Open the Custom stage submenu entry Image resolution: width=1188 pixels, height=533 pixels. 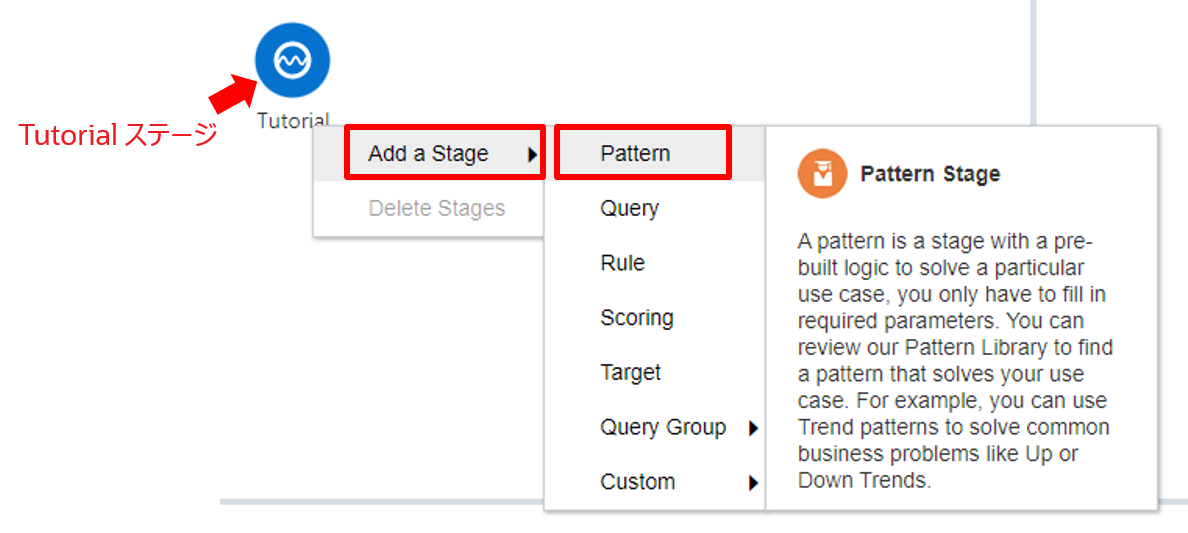(x=637, y=482)
